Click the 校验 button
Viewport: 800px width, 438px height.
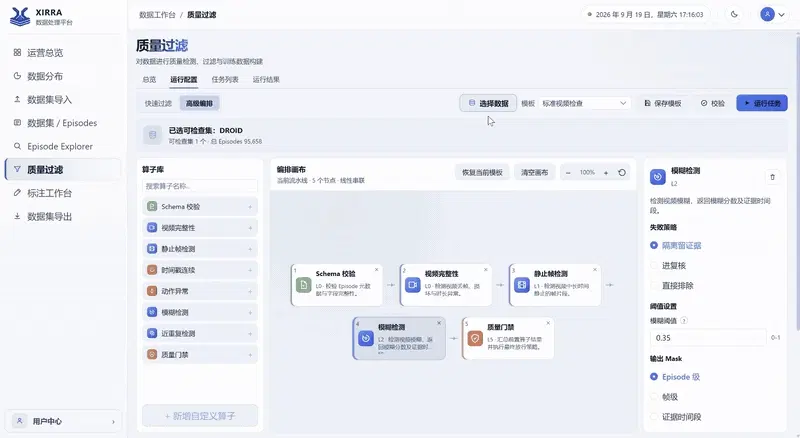click(x=713, y=103)
